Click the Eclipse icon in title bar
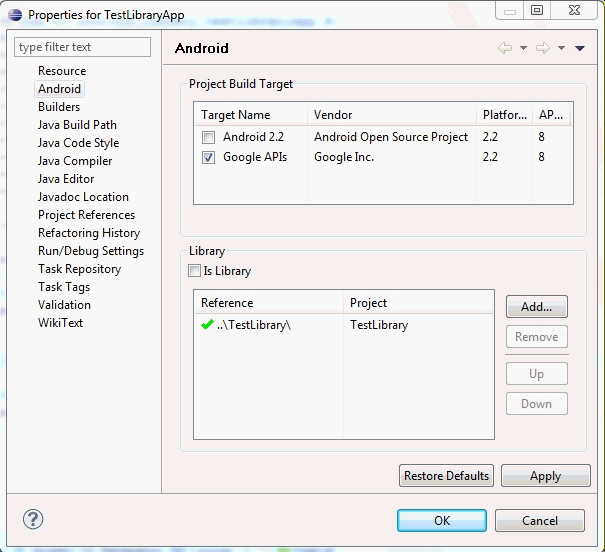This screenshot has height=552, width=605. (15, 15)
